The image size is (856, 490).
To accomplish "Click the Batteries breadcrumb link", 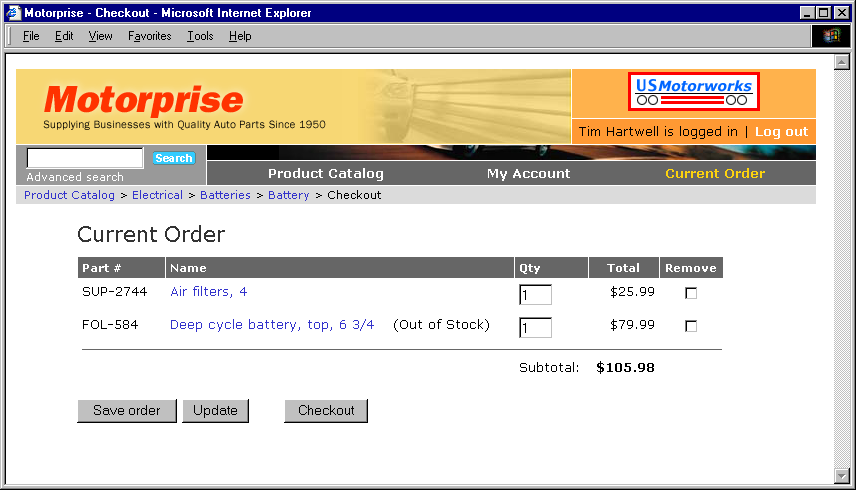I will (x=225, y=195).
